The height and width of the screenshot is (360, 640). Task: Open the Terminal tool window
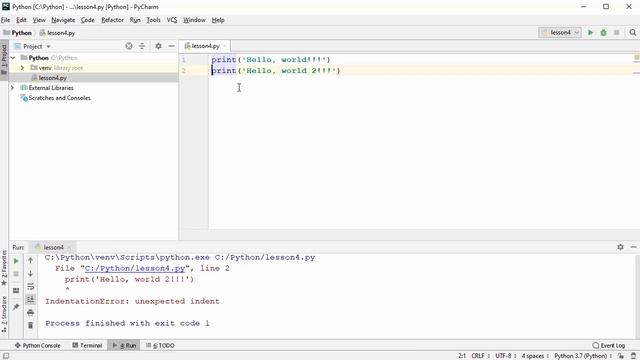pos(87,345)
